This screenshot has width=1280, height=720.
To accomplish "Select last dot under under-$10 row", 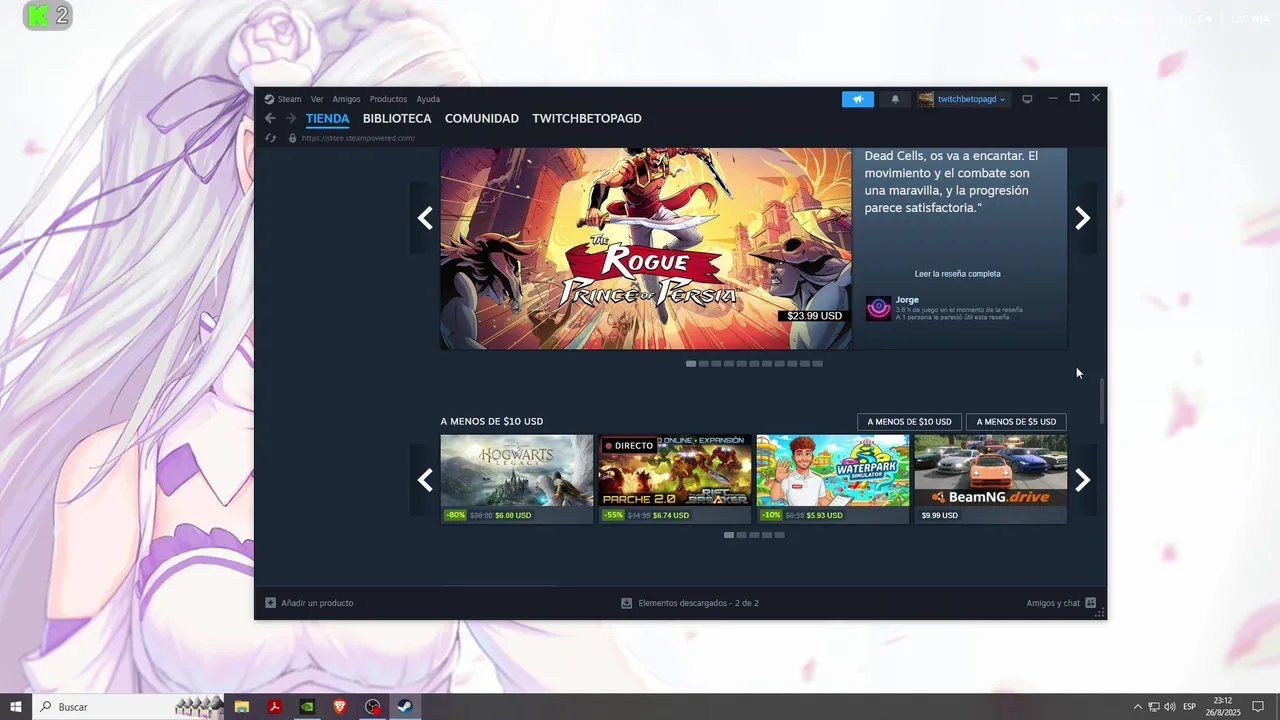I will pyautogui.click(x=779, y=535).
